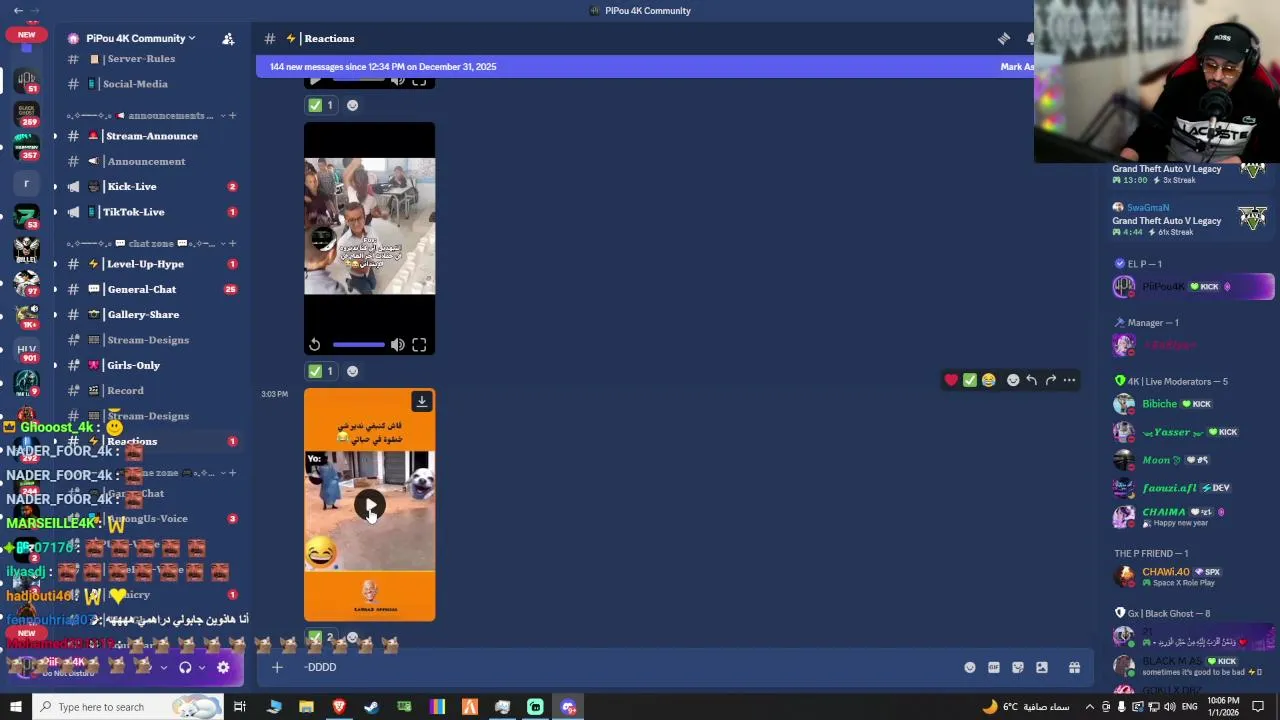Show hidden icons in system tray
Screen dimensions: 1280x720
coord(1090,707)
